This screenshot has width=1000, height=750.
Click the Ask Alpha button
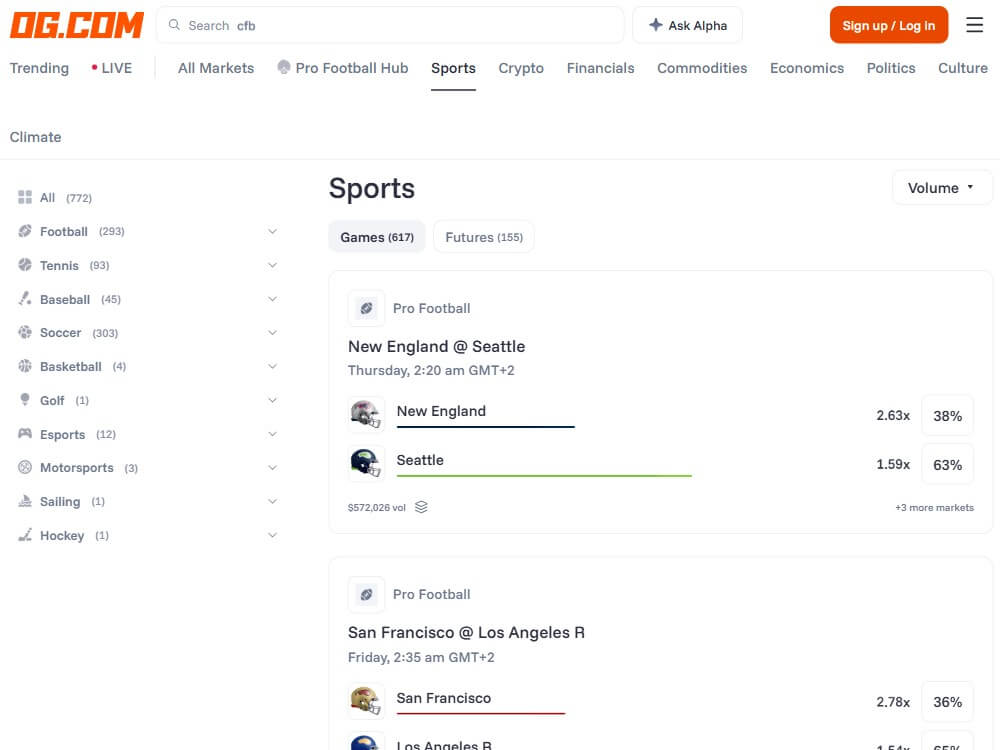coord(688,25)
